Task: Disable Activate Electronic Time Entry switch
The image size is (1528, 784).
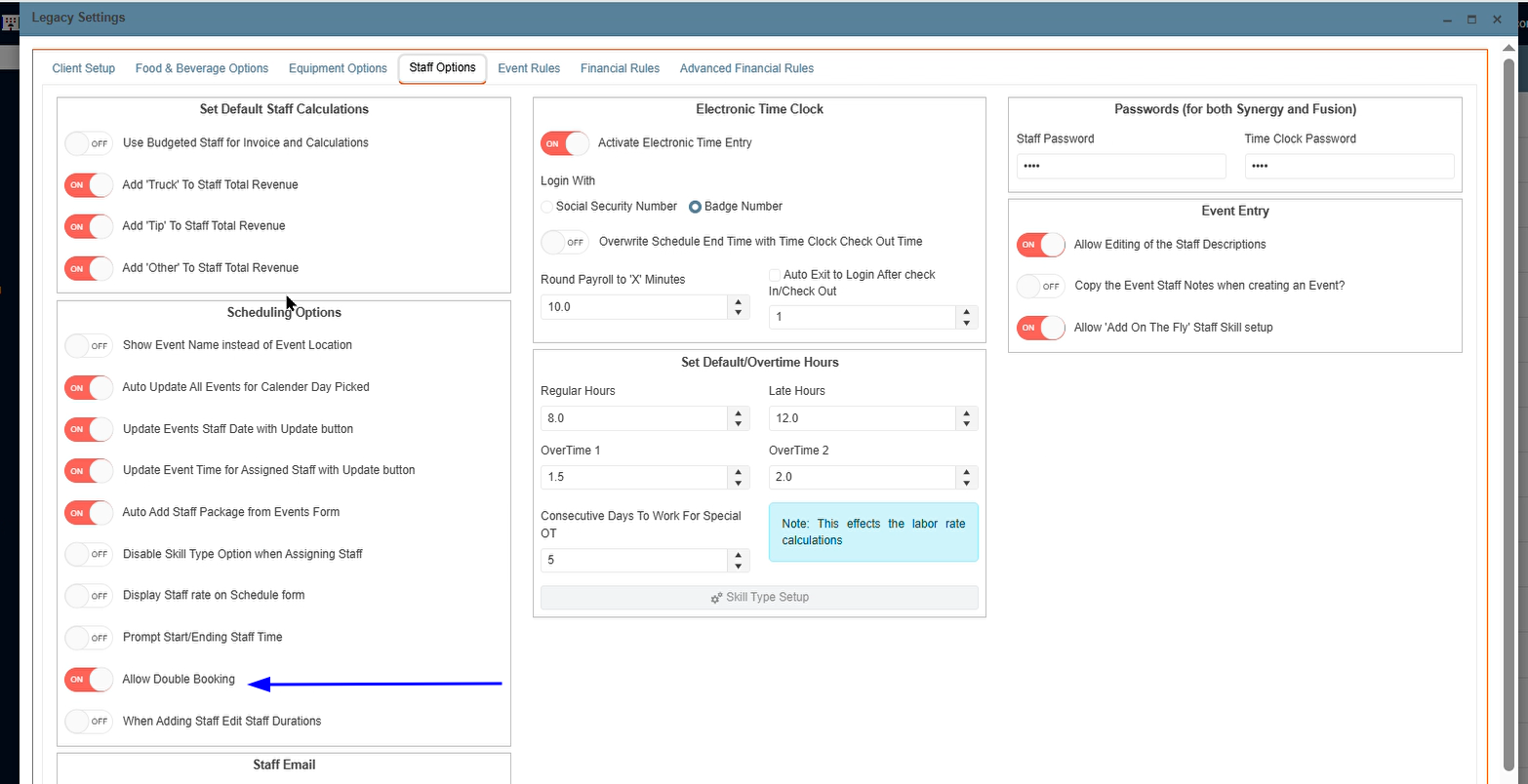Action: 565,143
